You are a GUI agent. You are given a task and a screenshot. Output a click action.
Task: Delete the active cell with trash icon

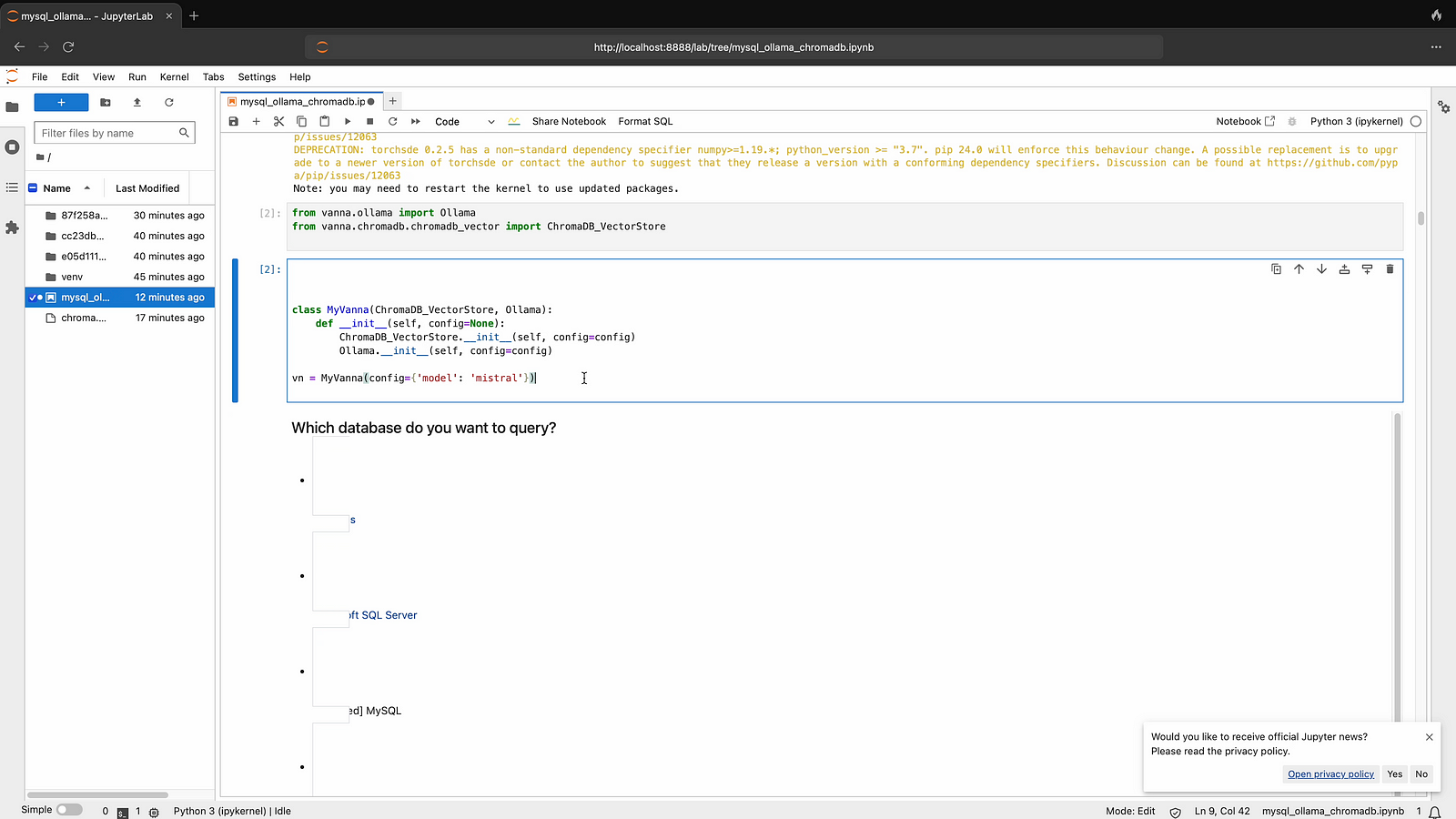pyautogui.click(x=1390, y=269)
